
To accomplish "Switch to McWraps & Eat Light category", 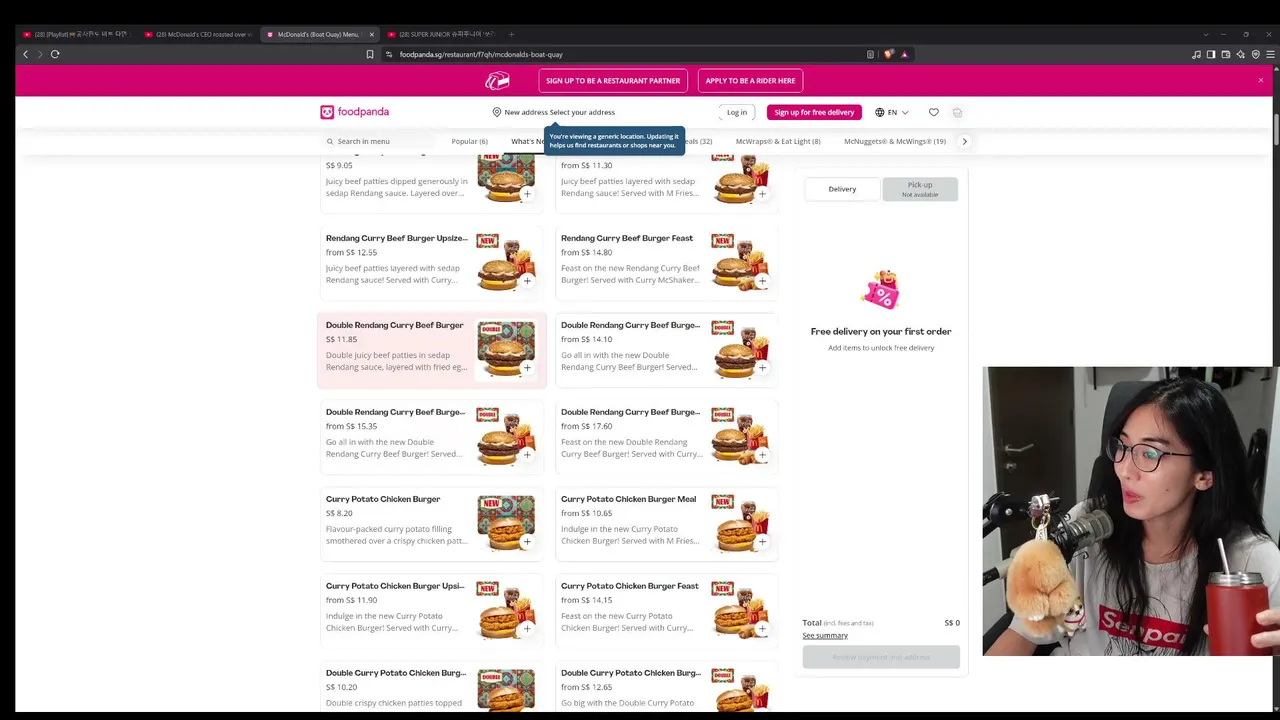I will 778,141.
